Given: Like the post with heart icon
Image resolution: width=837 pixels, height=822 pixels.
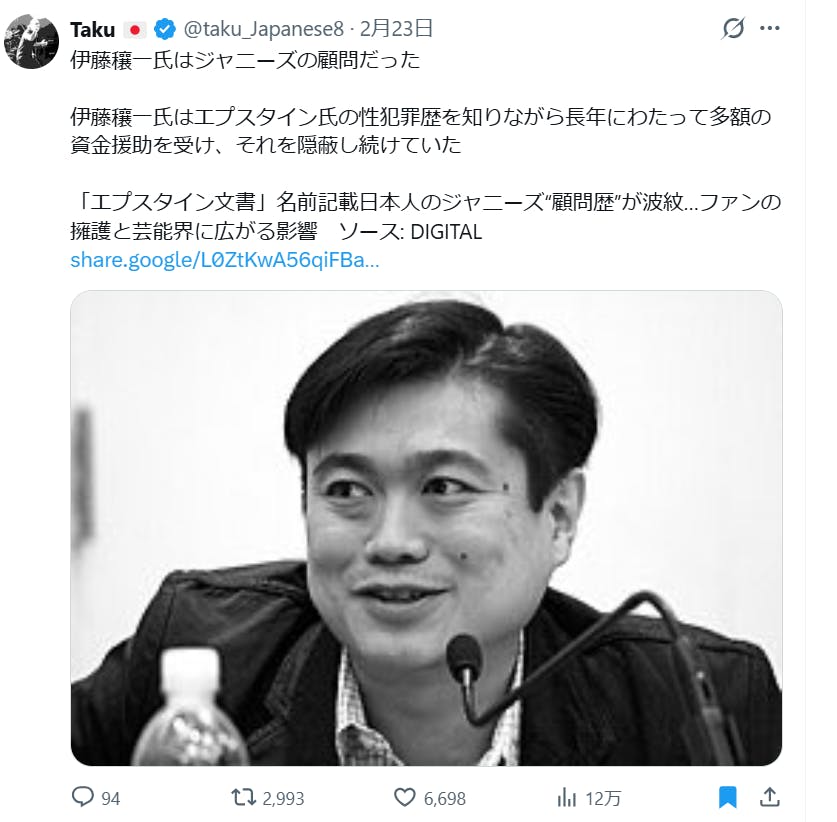Looking at the screenshot, I should tap(405, 797).
